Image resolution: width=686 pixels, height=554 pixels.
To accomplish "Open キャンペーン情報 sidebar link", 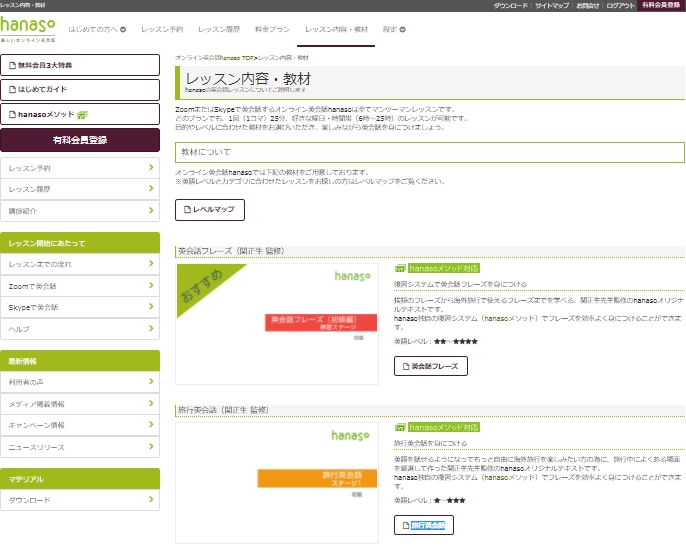I will point(80,425).
